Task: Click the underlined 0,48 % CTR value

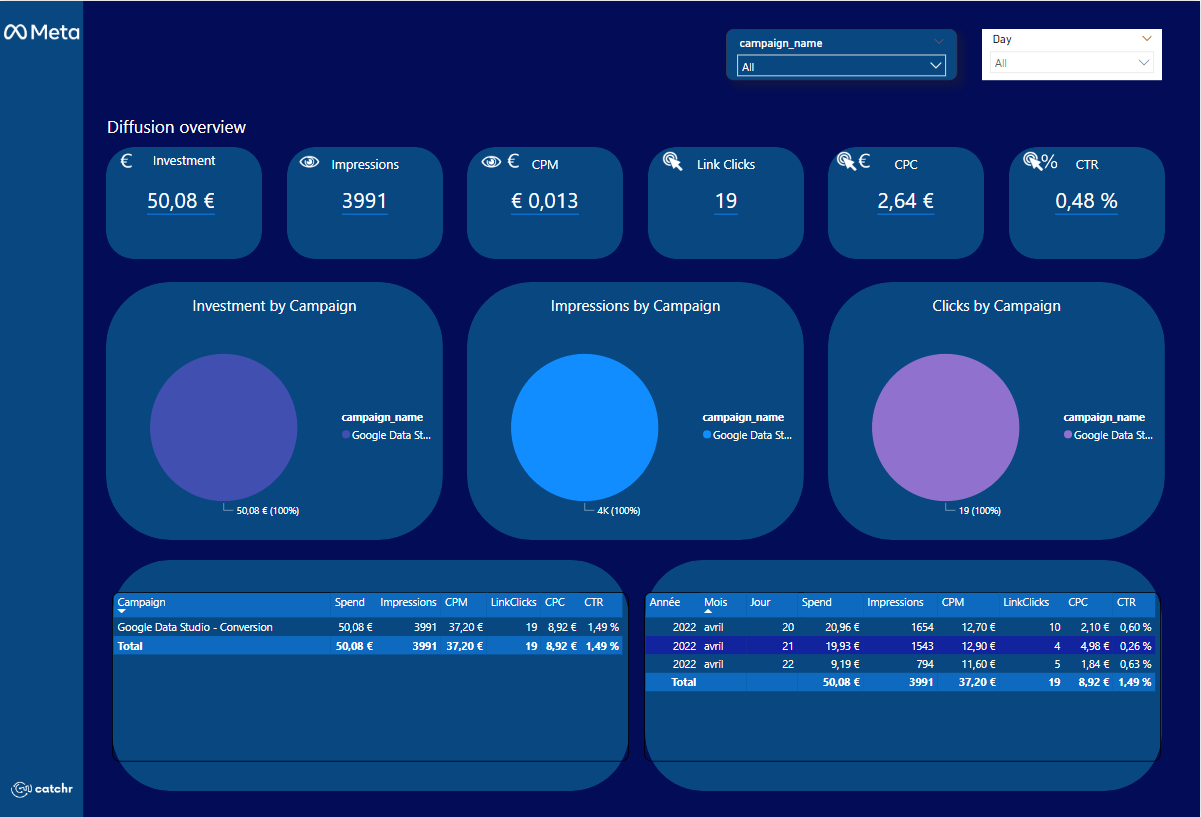Action: coord(1086,201)
